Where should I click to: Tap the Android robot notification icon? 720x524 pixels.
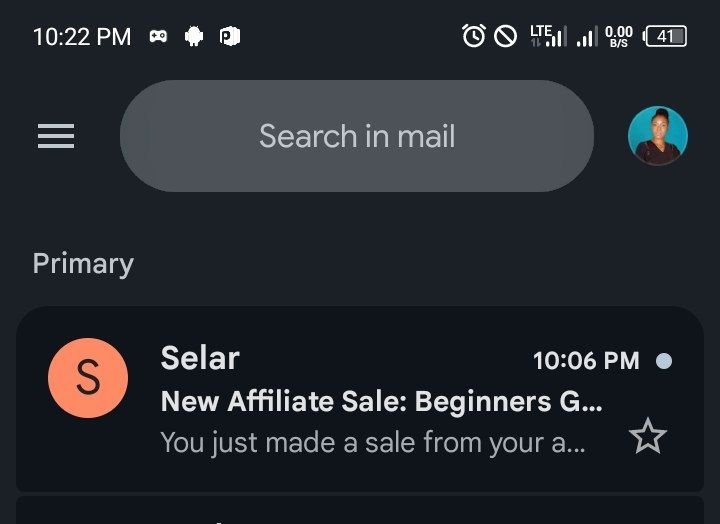[x=194, y=36]
